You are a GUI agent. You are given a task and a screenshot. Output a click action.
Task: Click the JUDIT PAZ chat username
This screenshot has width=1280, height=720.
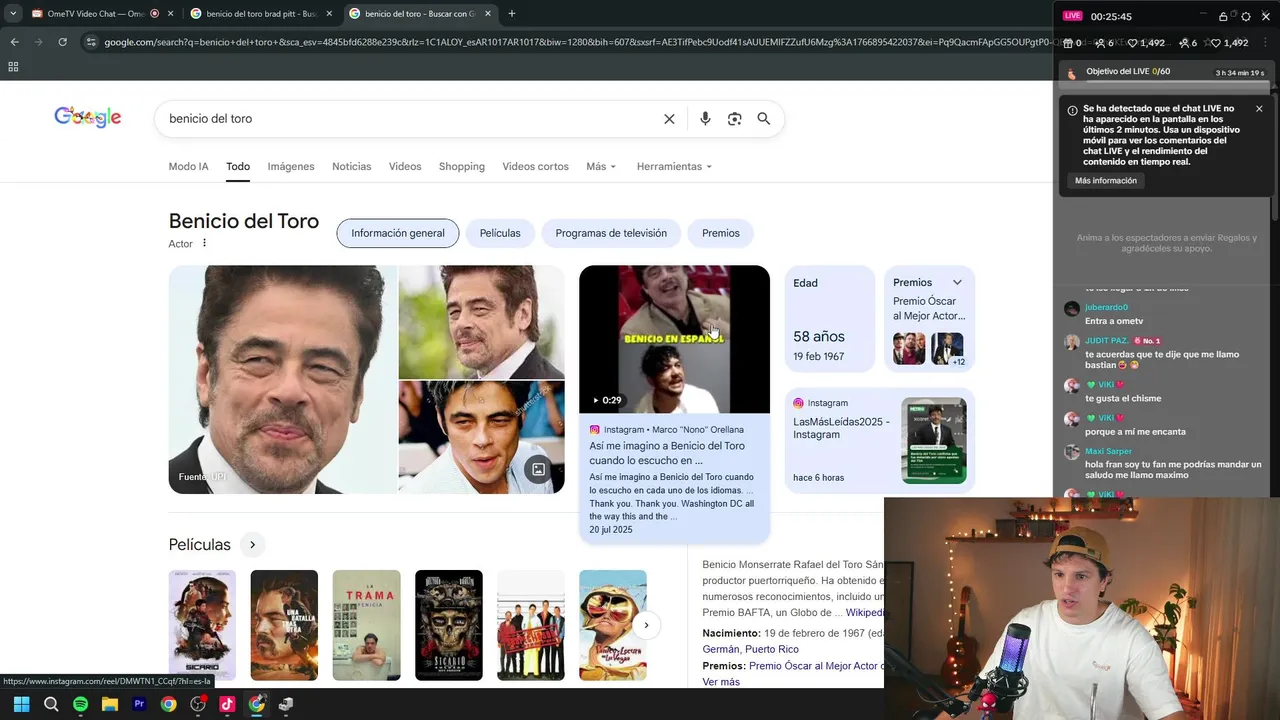click(x=1106, y=341)
